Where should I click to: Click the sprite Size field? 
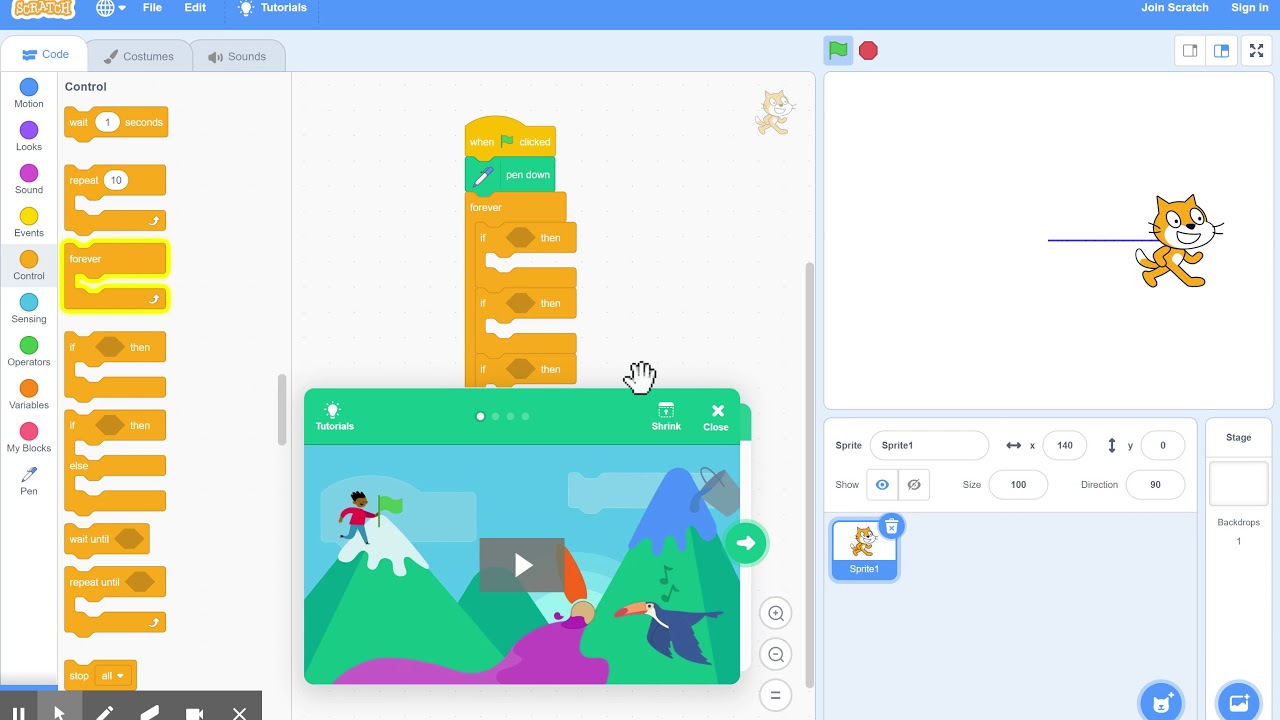pos(1018,484)
